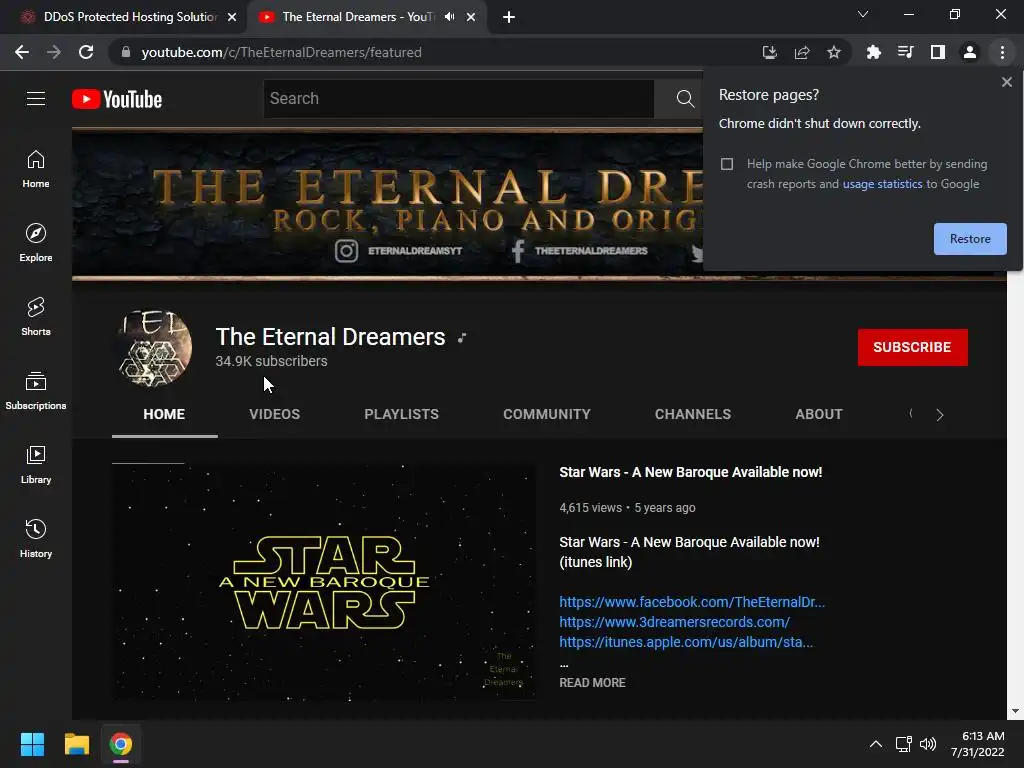Click the Instagram icon on the banner
The image size is (1024, 768).
point(347,251)
